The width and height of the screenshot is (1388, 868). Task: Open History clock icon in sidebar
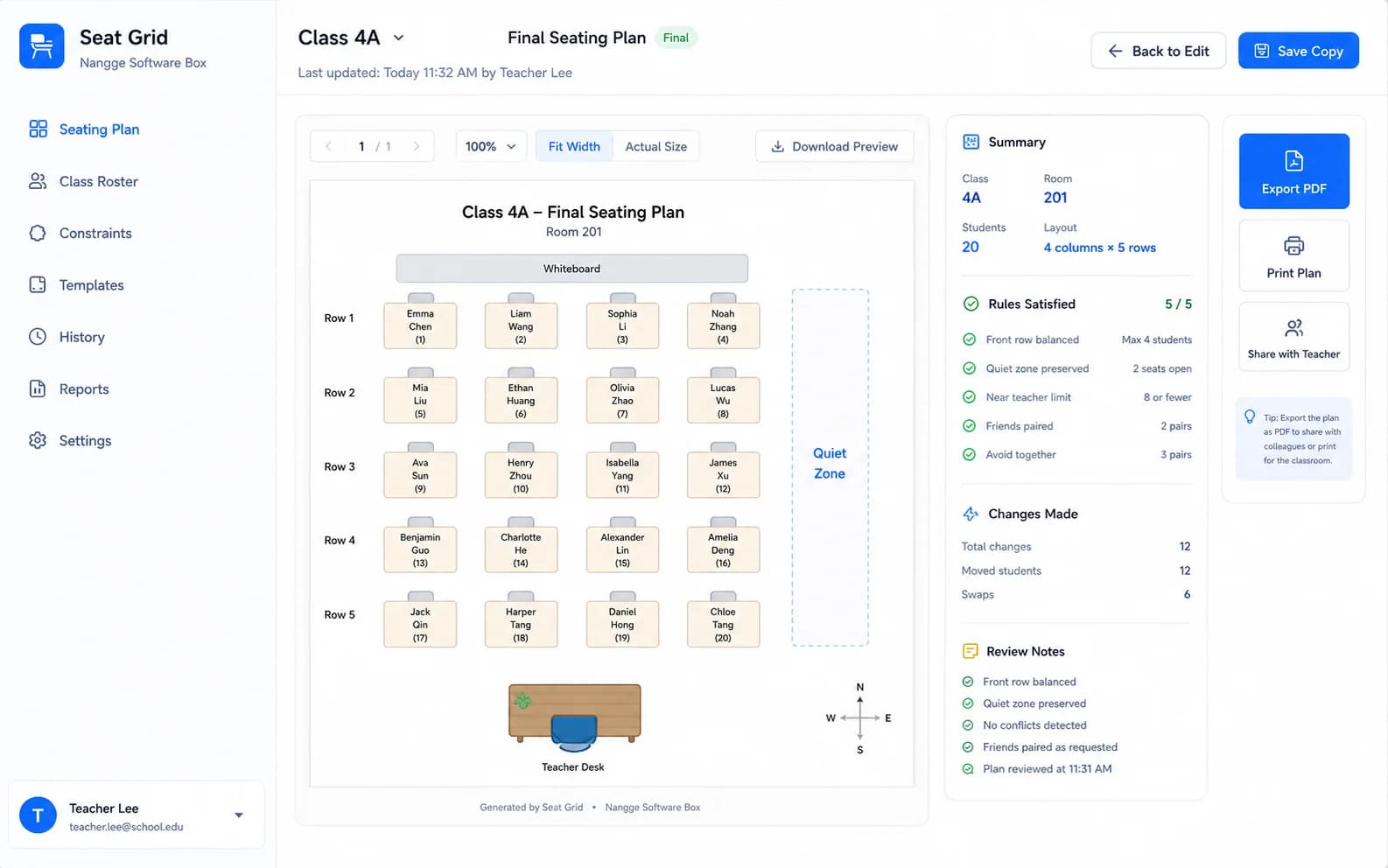pyautogui.click(x=38, y=337)
